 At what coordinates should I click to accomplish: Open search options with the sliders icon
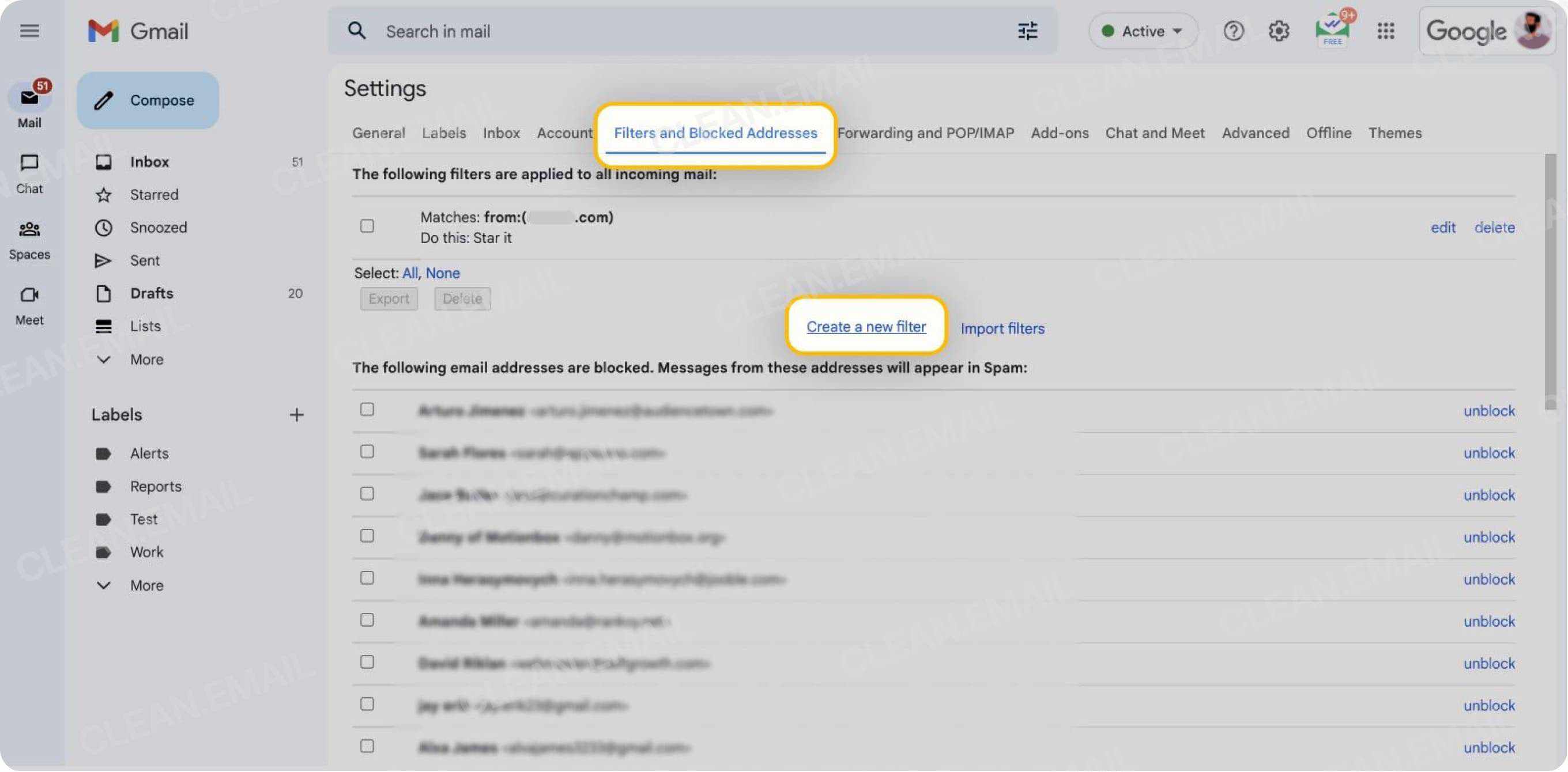pos(1027,31)
